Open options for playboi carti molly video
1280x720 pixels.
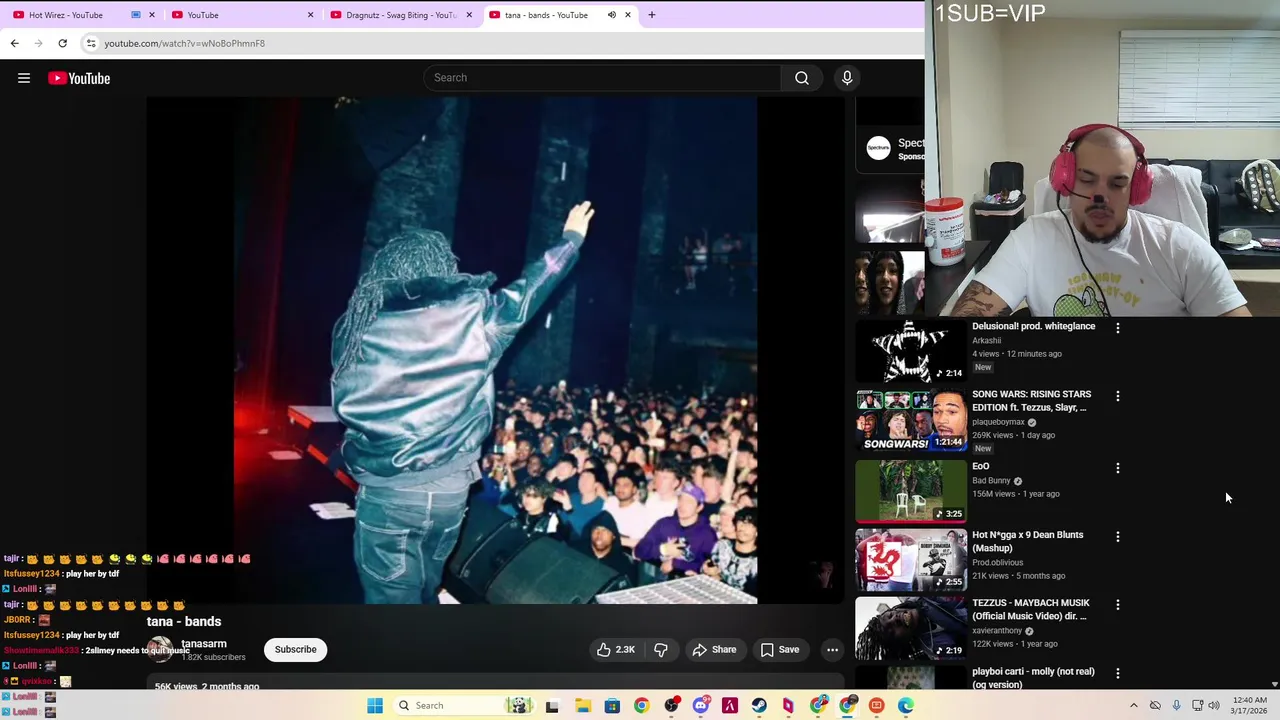click(1118, 674)
